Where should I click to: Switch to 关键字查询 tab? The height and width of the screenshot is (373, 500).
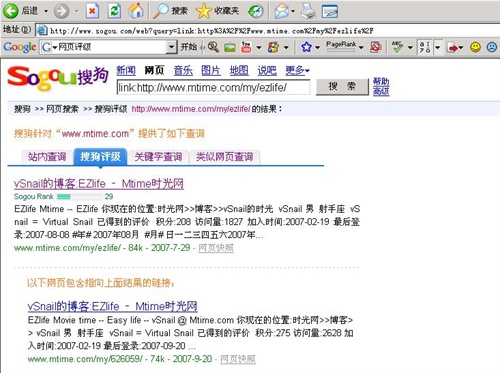click(158, 157)
